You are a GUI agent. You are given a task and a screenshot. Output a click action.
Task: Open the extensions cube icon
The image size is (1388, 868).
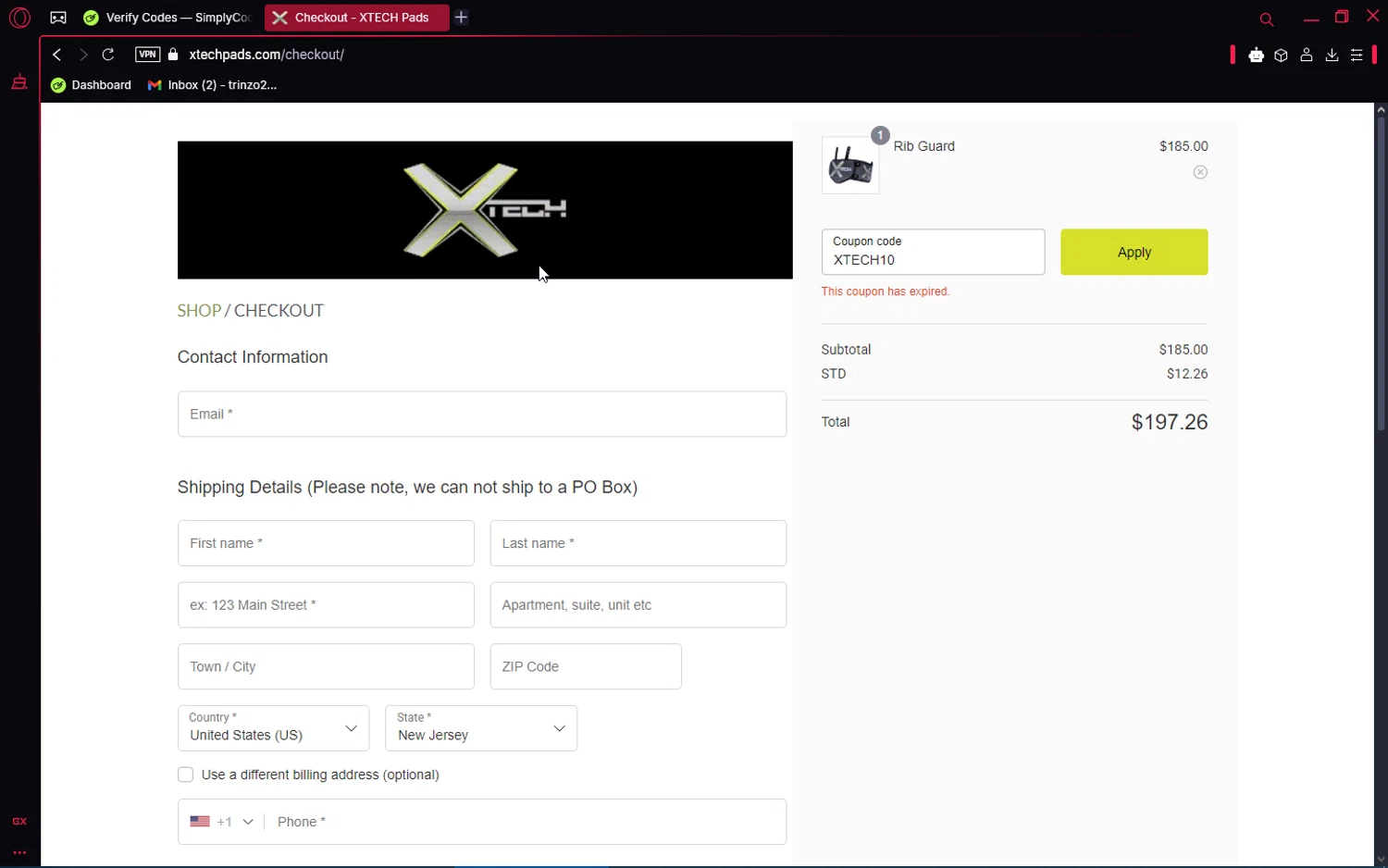point(1281,56)
